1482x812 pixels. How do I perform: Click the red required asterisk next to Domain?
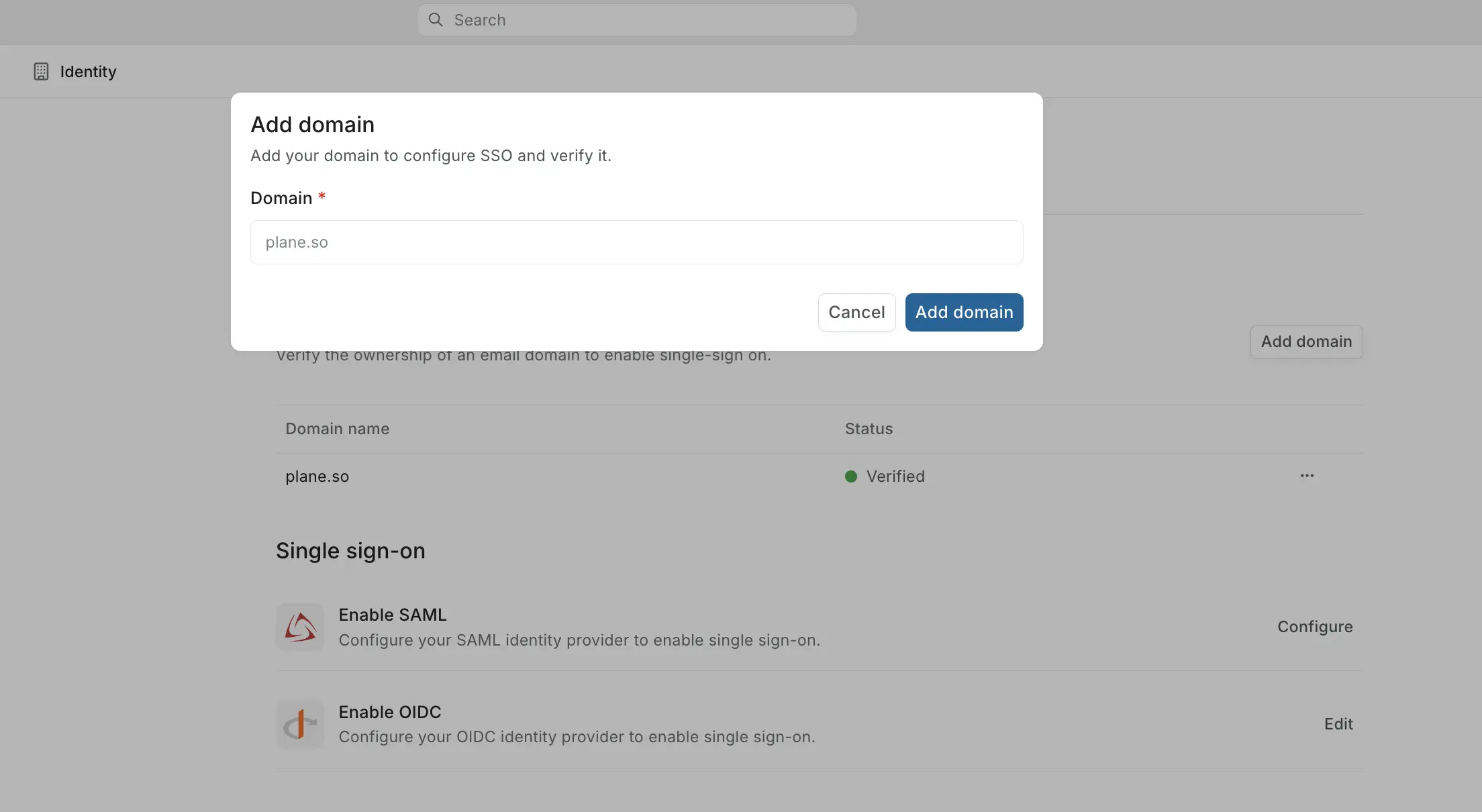(322, 197)
